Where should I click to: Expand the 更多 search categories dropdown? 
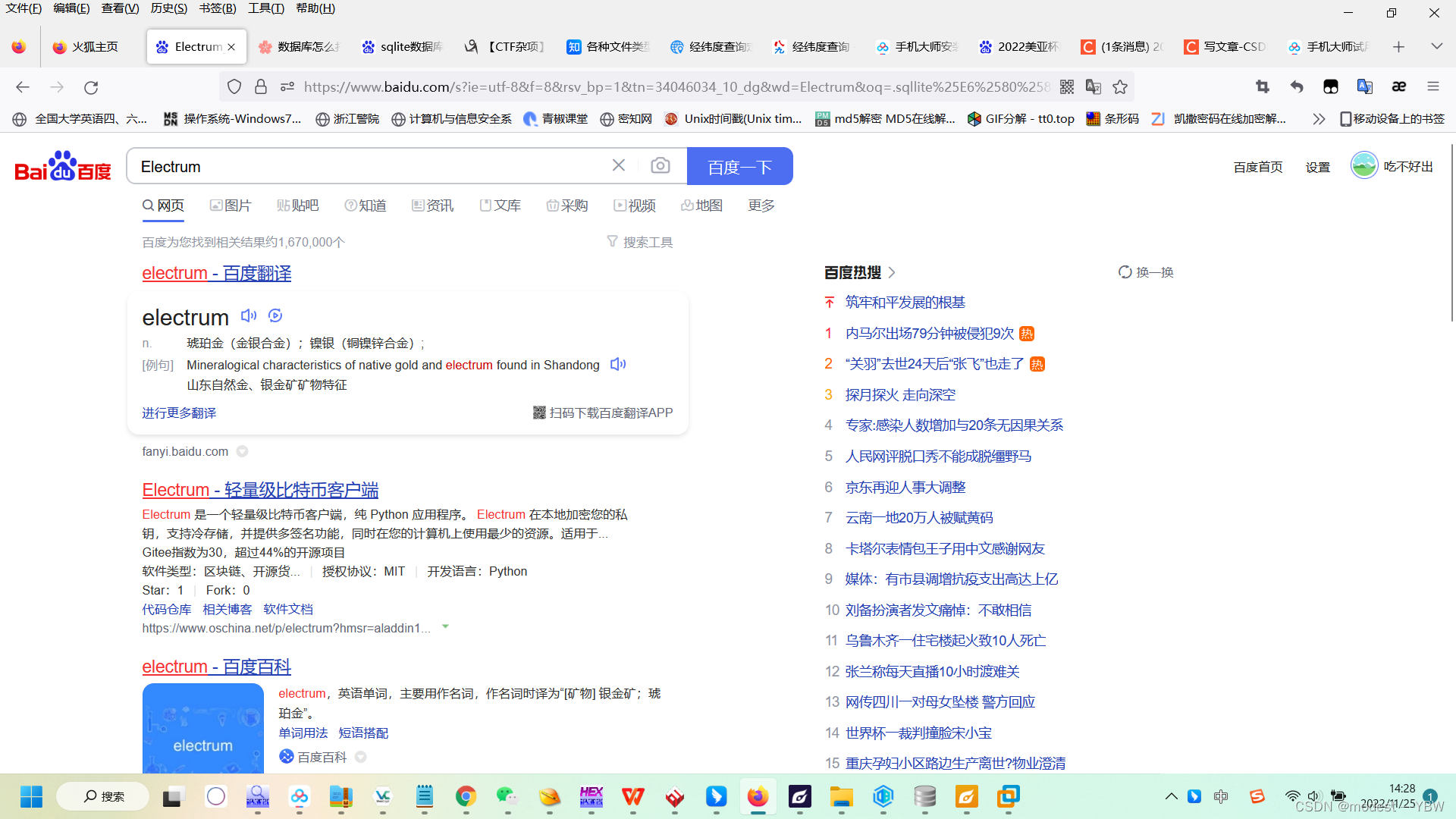[x=760, y=205]
